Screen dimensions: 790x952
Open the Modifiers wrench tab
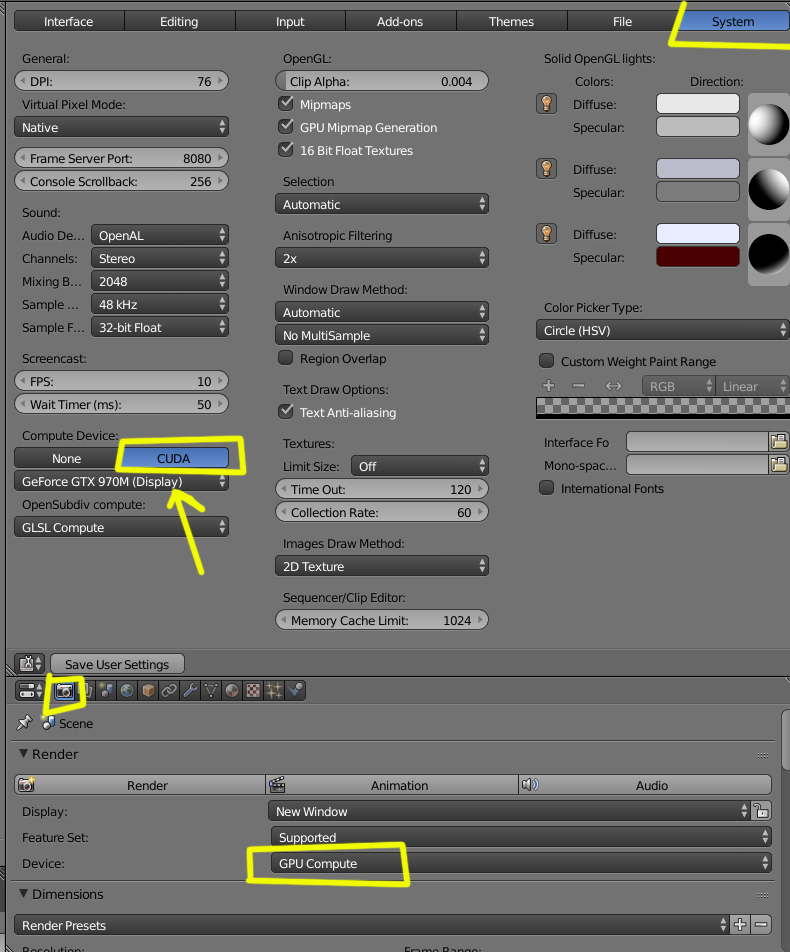pos(190,691)
